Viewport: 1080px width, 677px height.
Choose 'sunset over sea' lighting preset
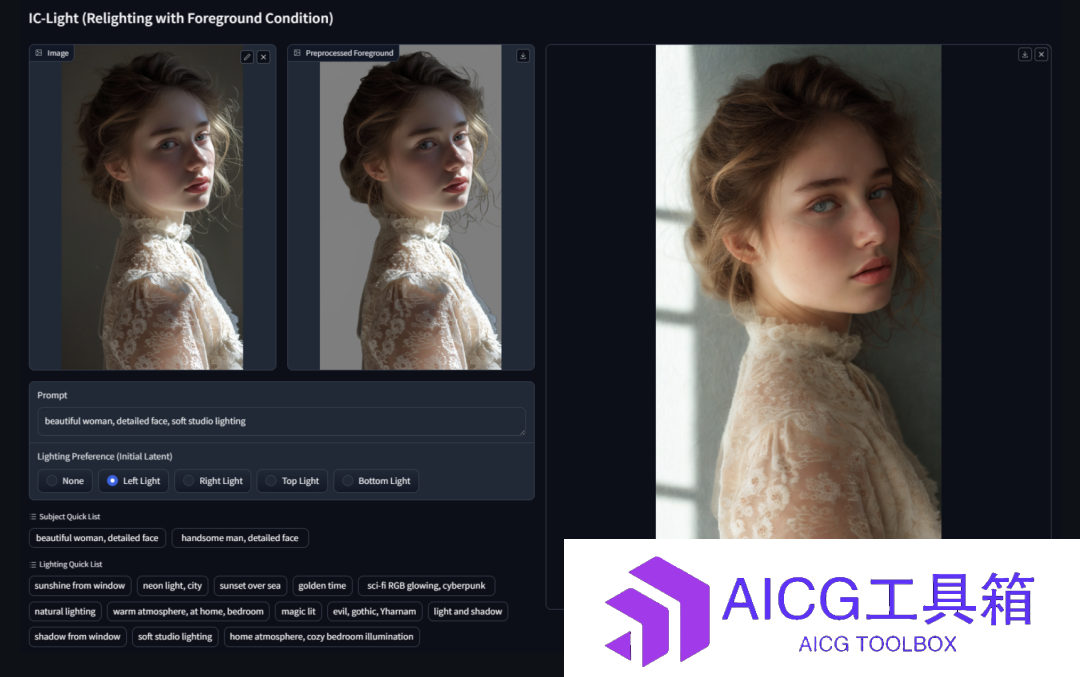(x=250, y=586)
